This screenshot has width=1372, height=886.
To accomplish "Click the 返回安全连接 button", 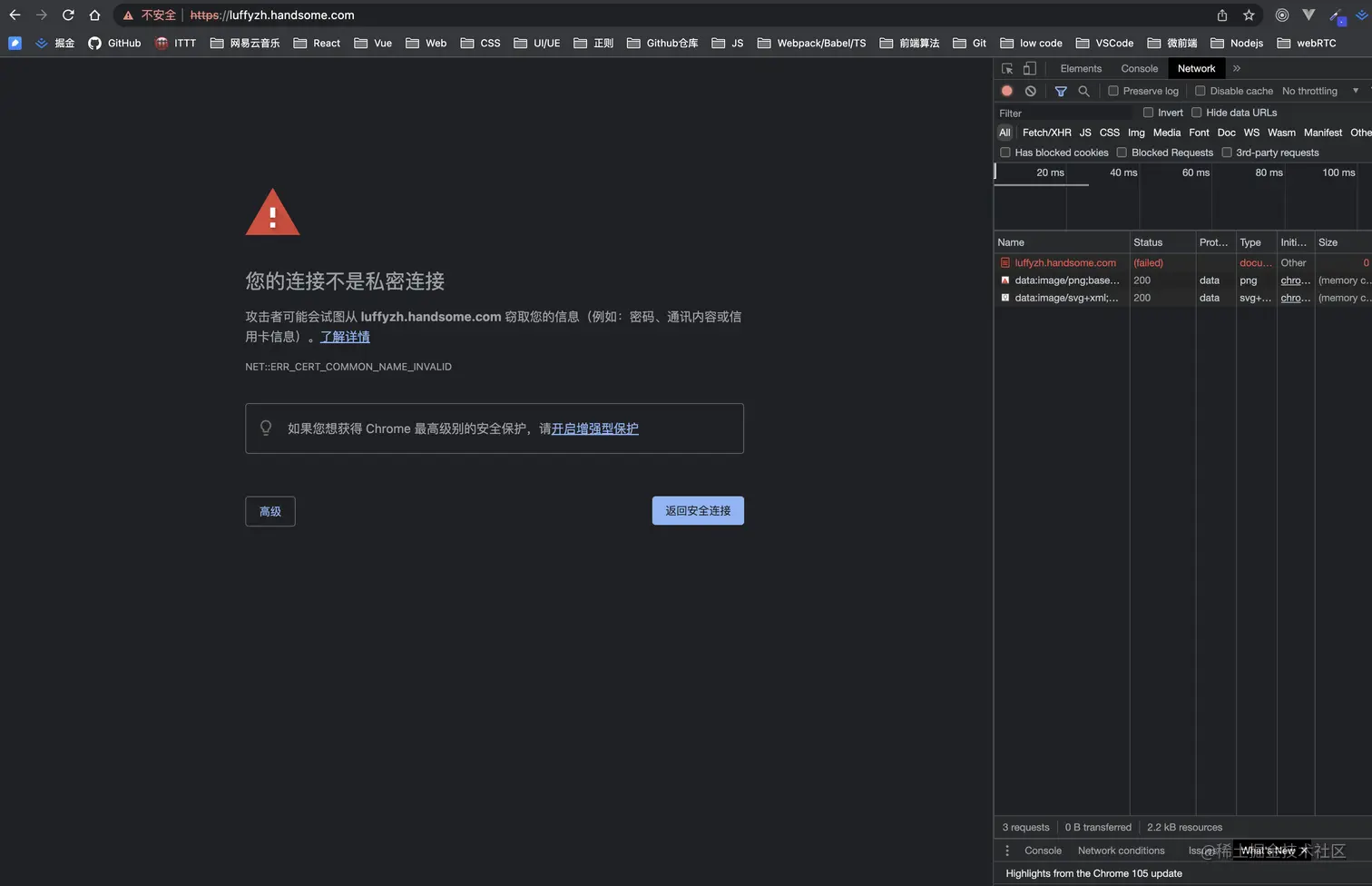I will [698, 511].
